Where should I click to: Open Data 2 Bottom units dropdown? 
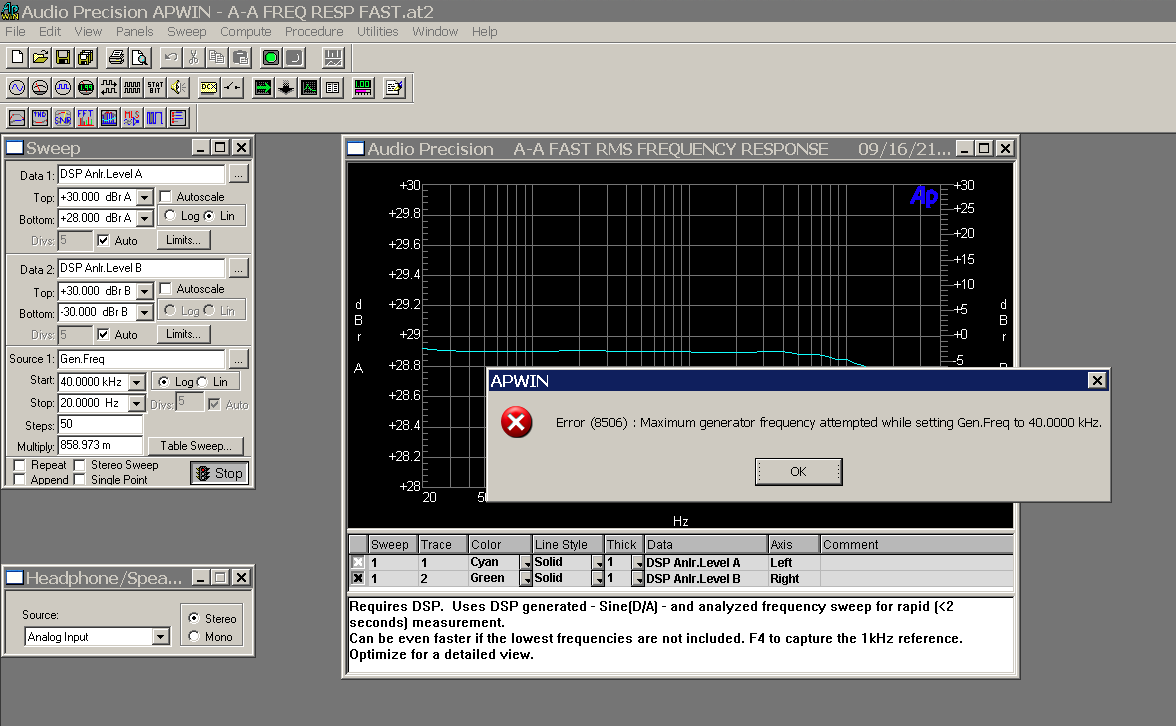click(145, 312)
